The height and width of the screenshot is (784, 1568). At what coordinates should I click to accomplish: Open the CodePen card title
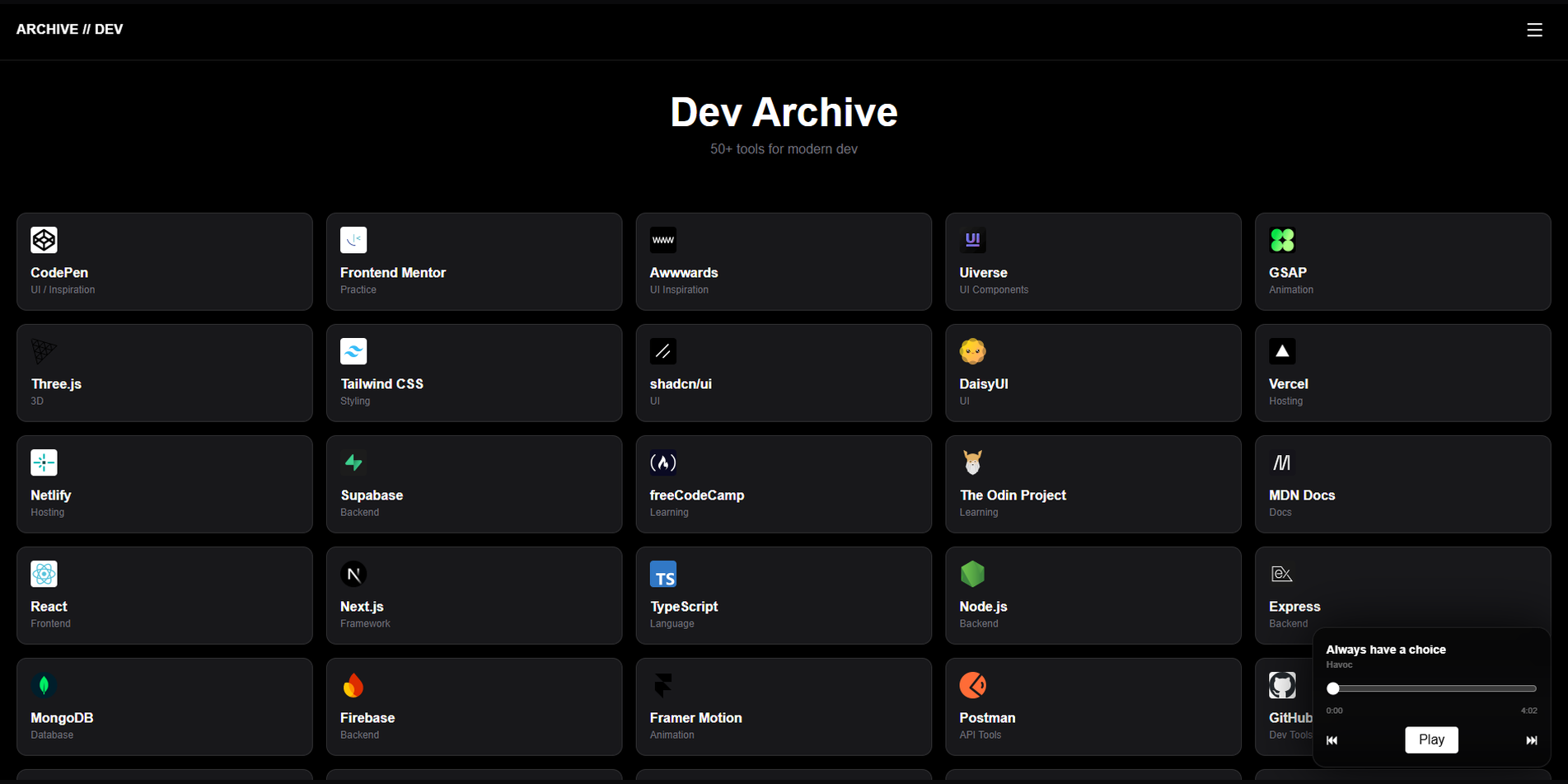tap(59, 273)
